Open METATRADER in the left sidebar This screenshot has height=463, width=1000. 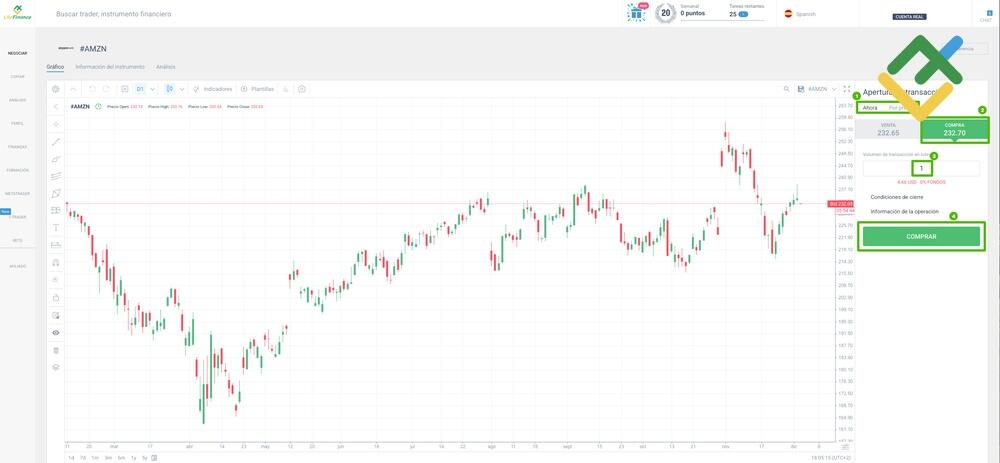[x=17, y=193]
